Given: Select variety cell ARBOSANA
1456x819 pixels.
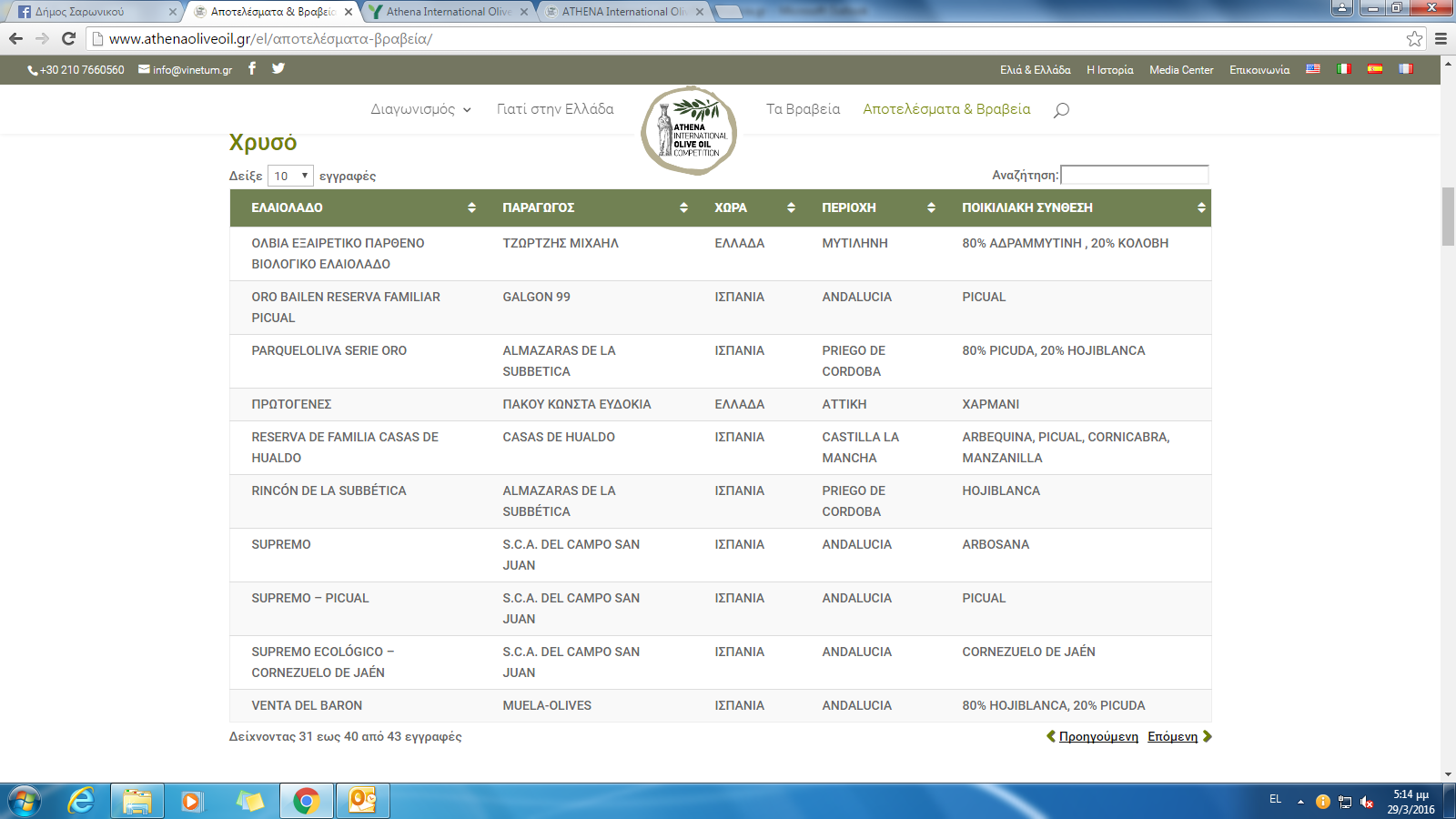Looking at the screenshot, I should tap(1076, 555).
